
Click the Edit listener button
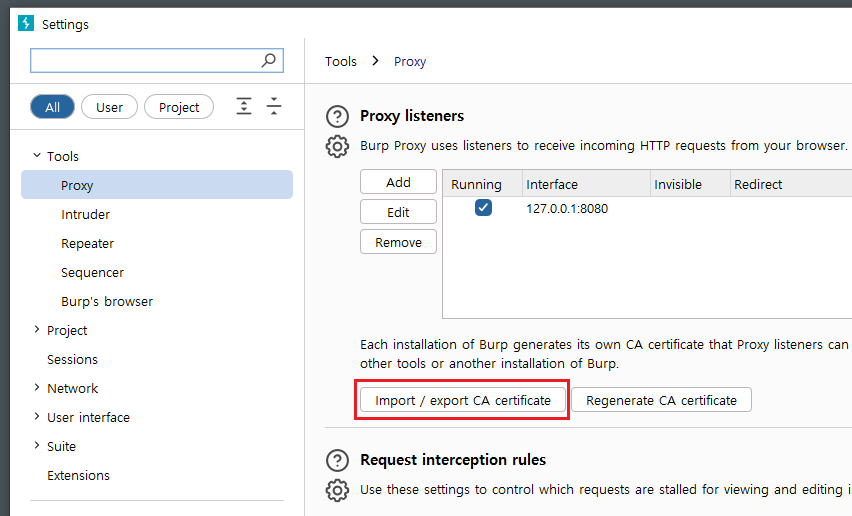click(x=398, y=212)
